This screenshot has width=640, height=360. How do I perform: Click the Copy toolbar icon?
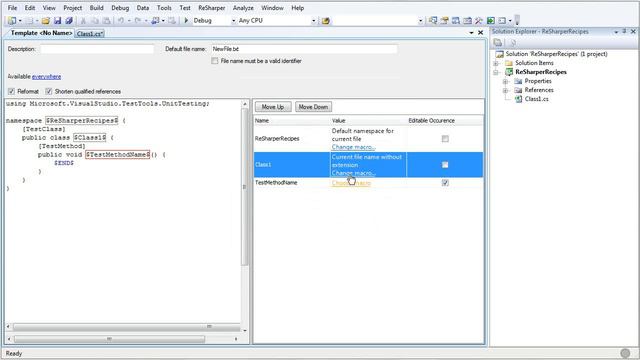click(95, 20)
